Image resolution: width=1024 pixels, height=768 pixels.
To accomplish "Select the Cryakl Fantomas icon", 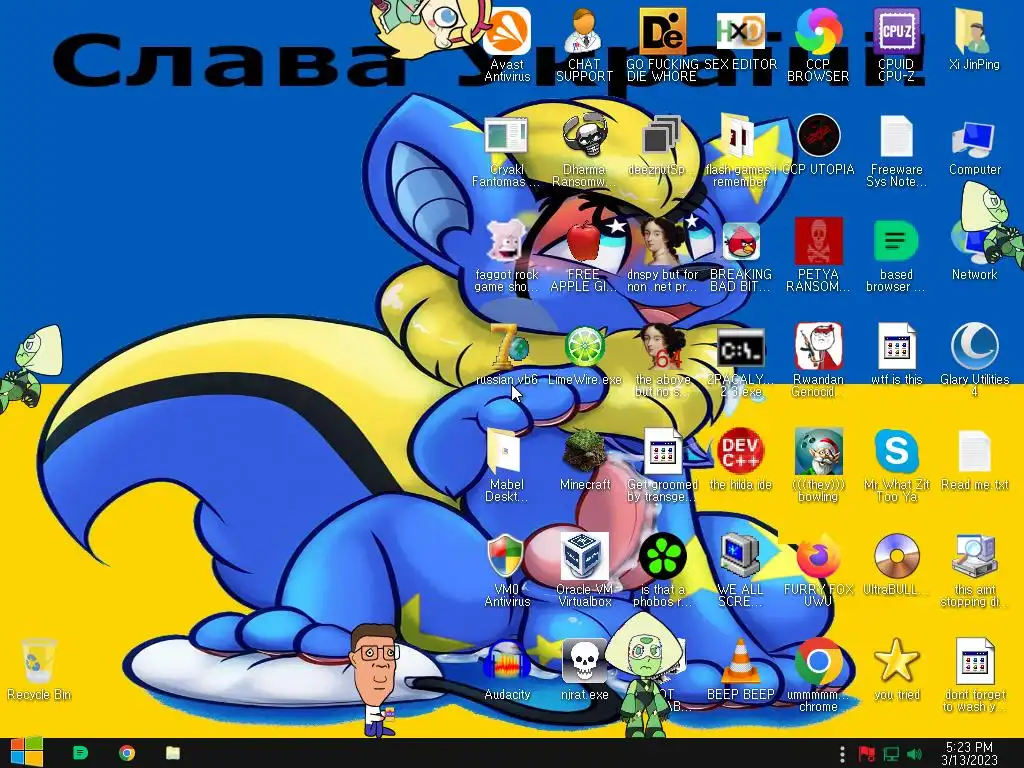I will 507,152.
